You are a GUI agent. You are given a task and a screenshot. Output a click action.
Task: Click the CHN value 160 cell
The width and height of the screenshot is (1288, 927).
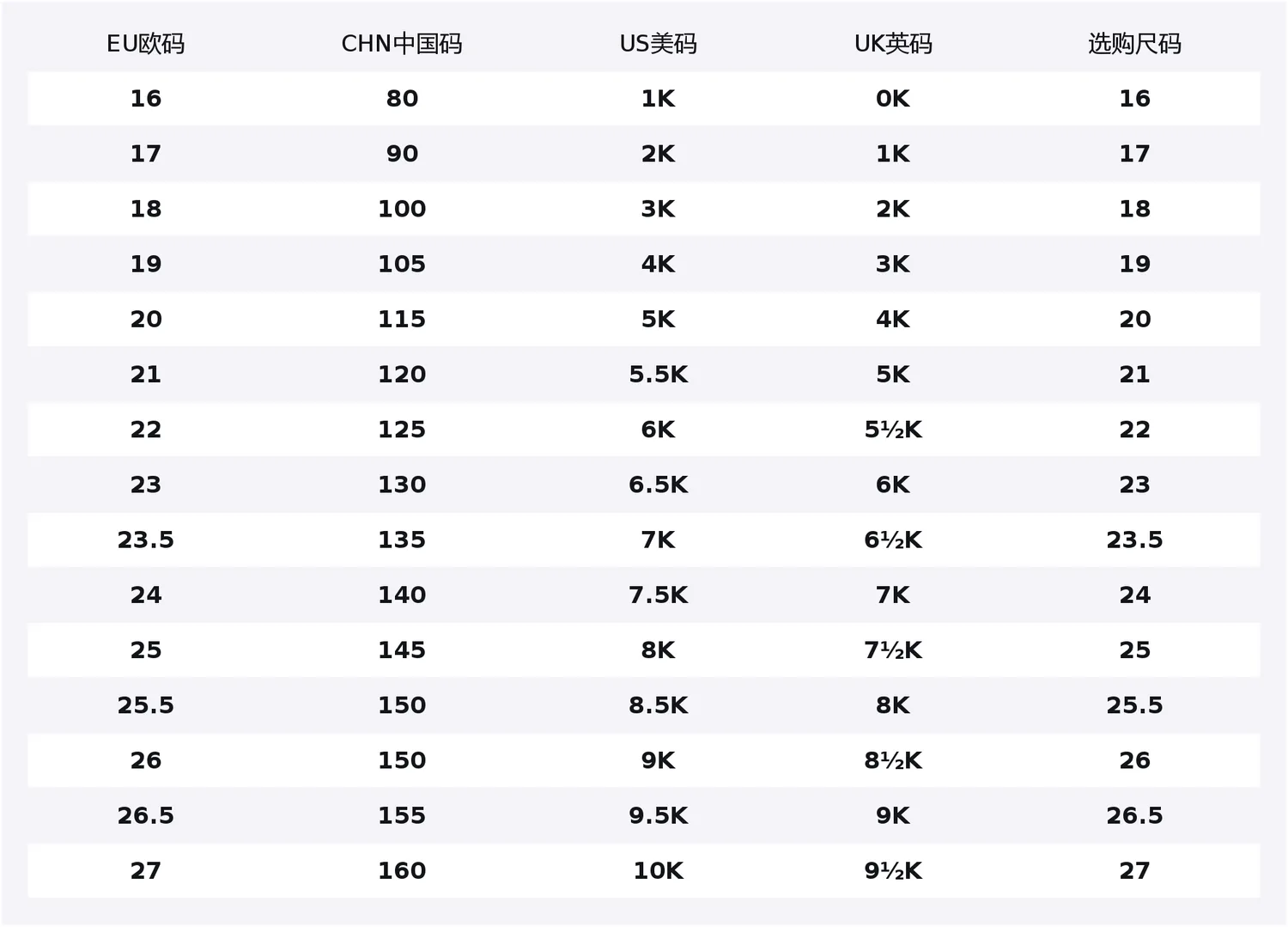coord(402,871)
